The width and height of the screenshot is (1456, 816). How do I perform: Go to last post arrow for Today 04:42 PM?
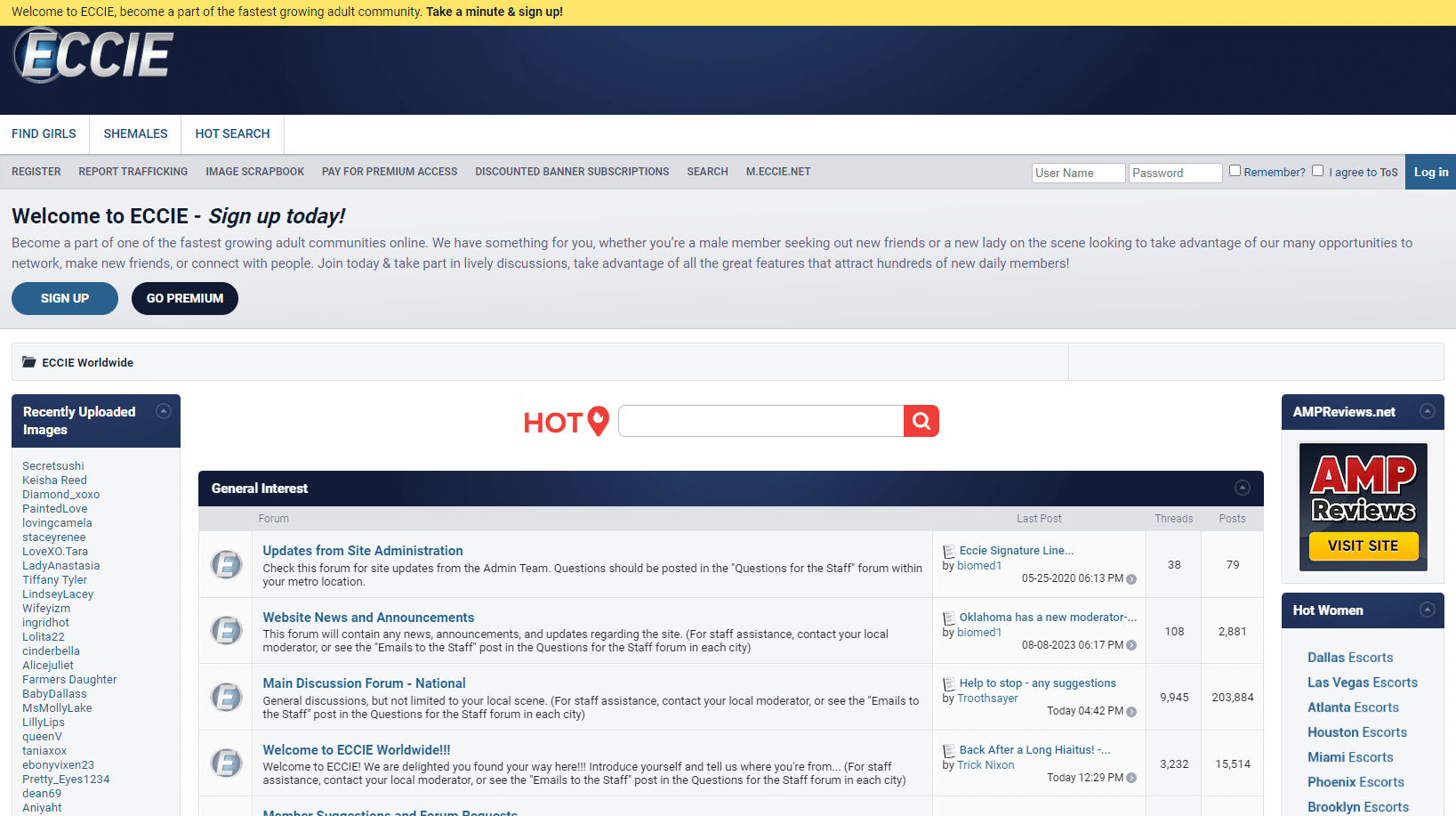pos(1131,712)
